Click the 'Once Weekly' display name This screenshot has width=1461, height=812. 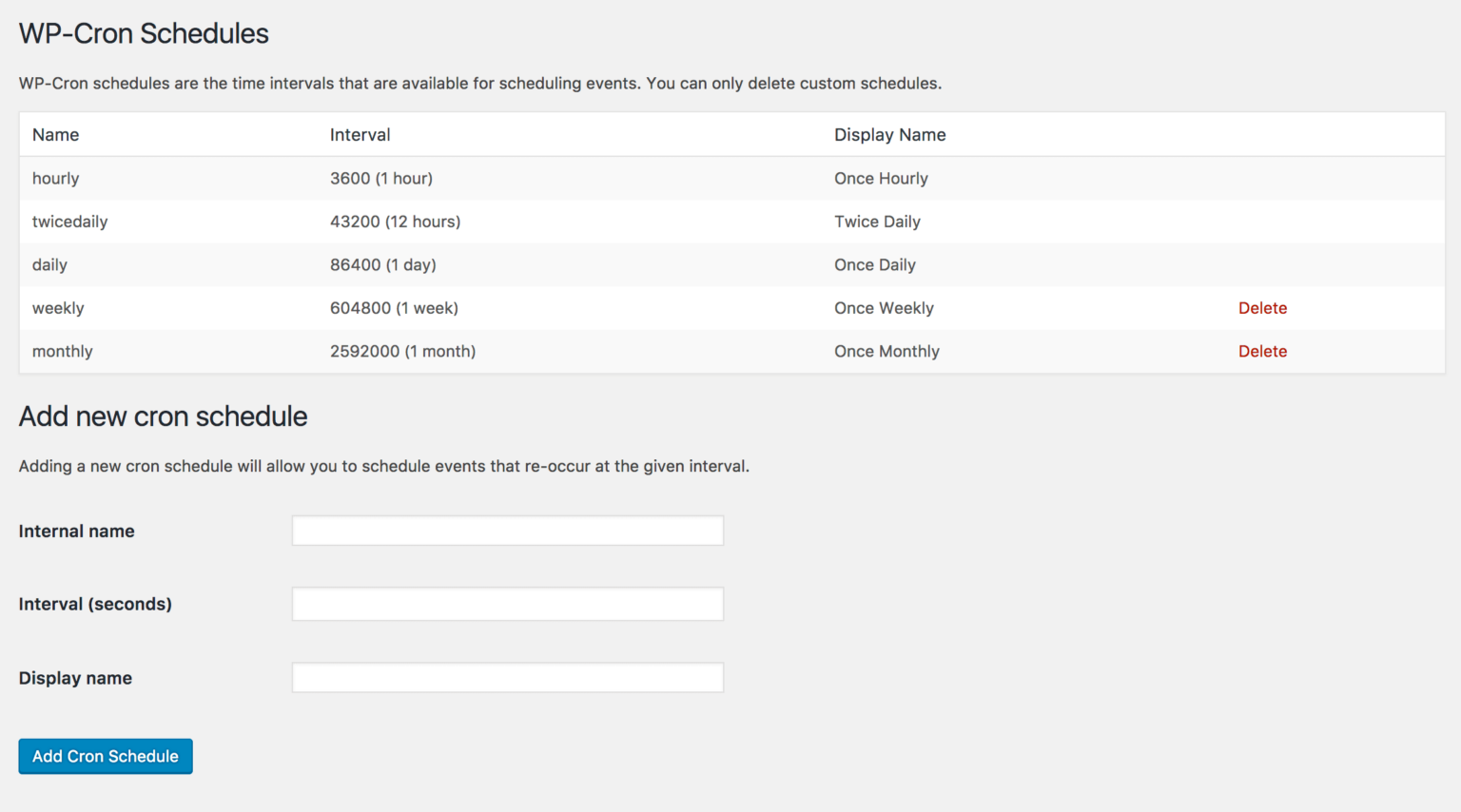click(x=884, y=308)
